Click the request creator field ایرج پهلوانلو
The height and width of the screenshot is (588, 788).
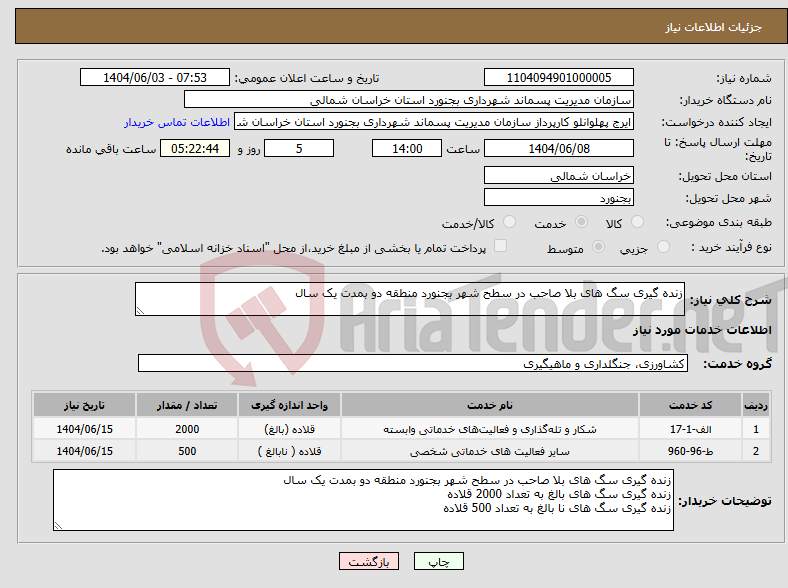tap(434, 122)
